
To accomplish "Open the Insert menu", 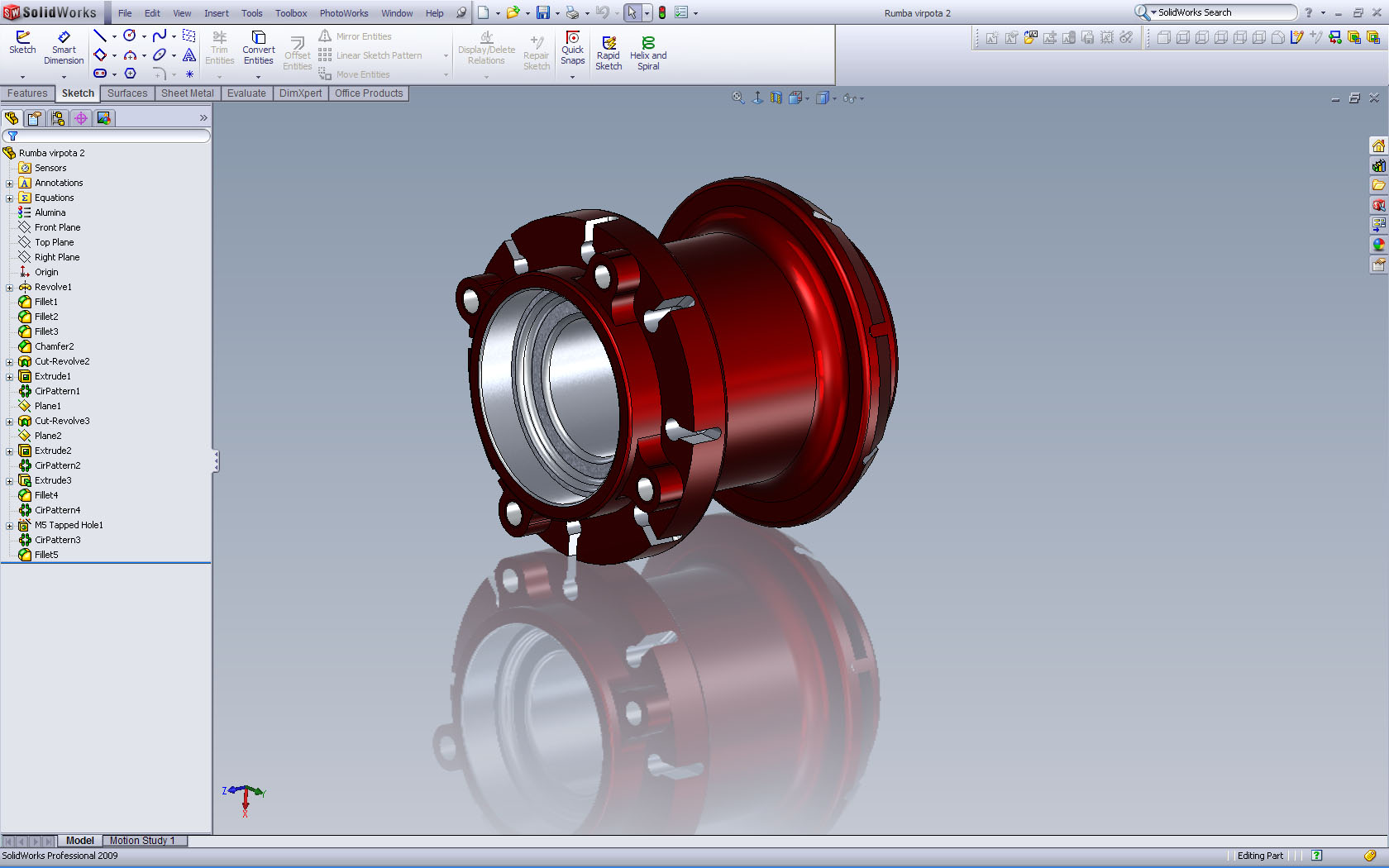I will [x=217, y=13].
